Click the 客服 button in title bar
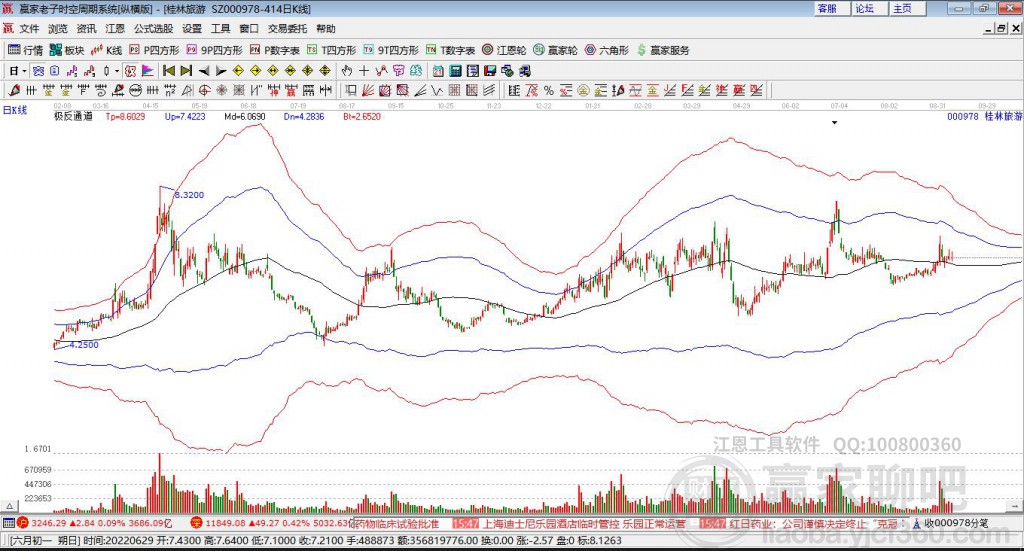 point(832,8)
